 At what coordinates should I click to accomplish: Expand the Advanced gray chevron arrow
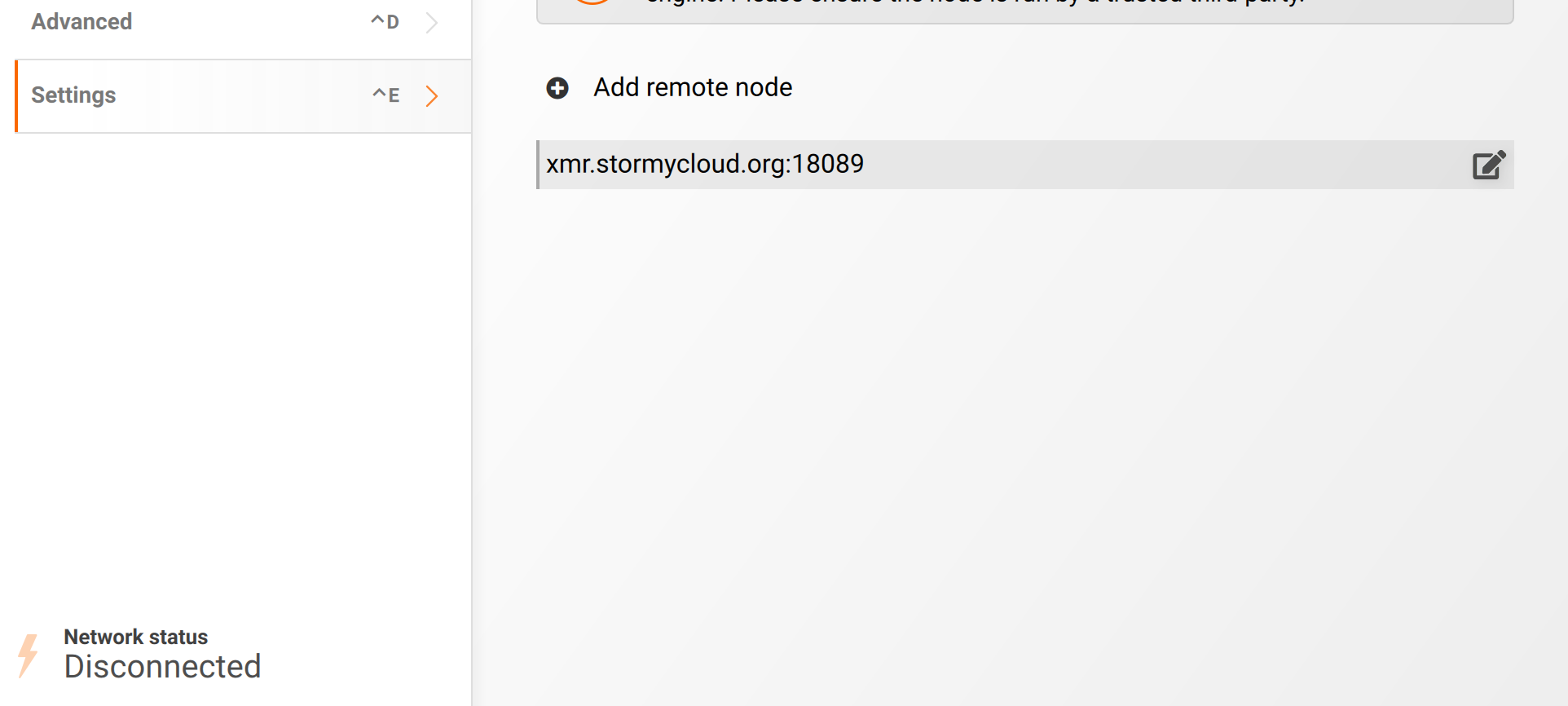(432, 23)
